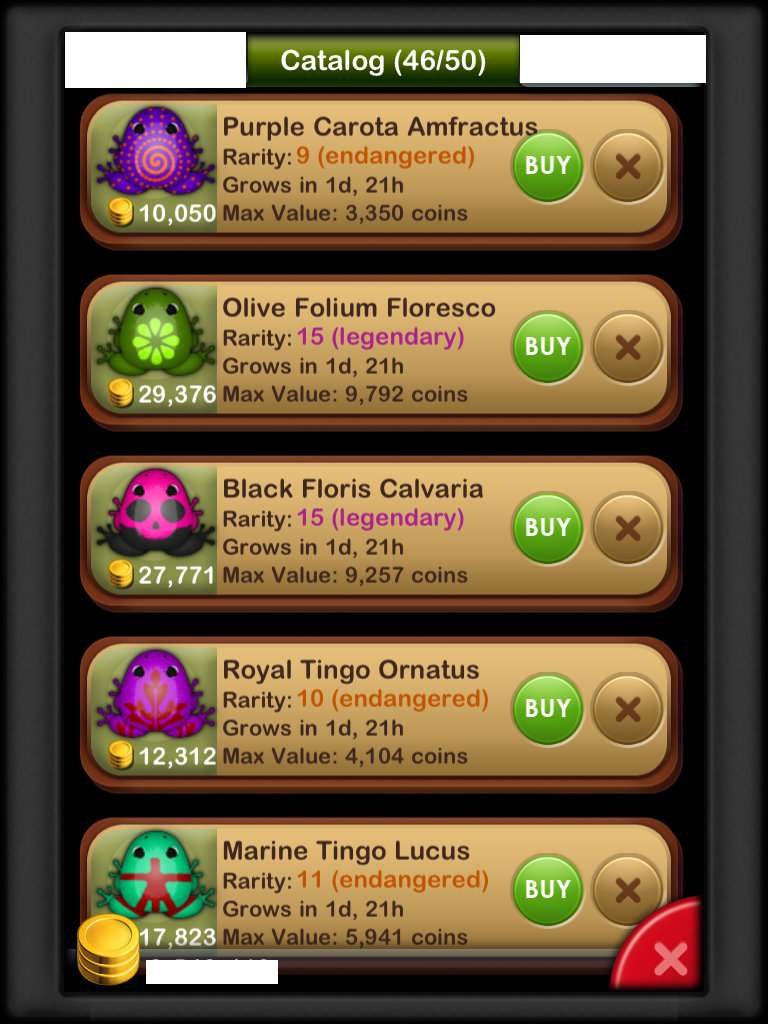This screenshot has width=768, height=1024.
Task: Remove Purple Carota Amfractus with X icon
Action: pyautogui.click(x=628, y=166)
